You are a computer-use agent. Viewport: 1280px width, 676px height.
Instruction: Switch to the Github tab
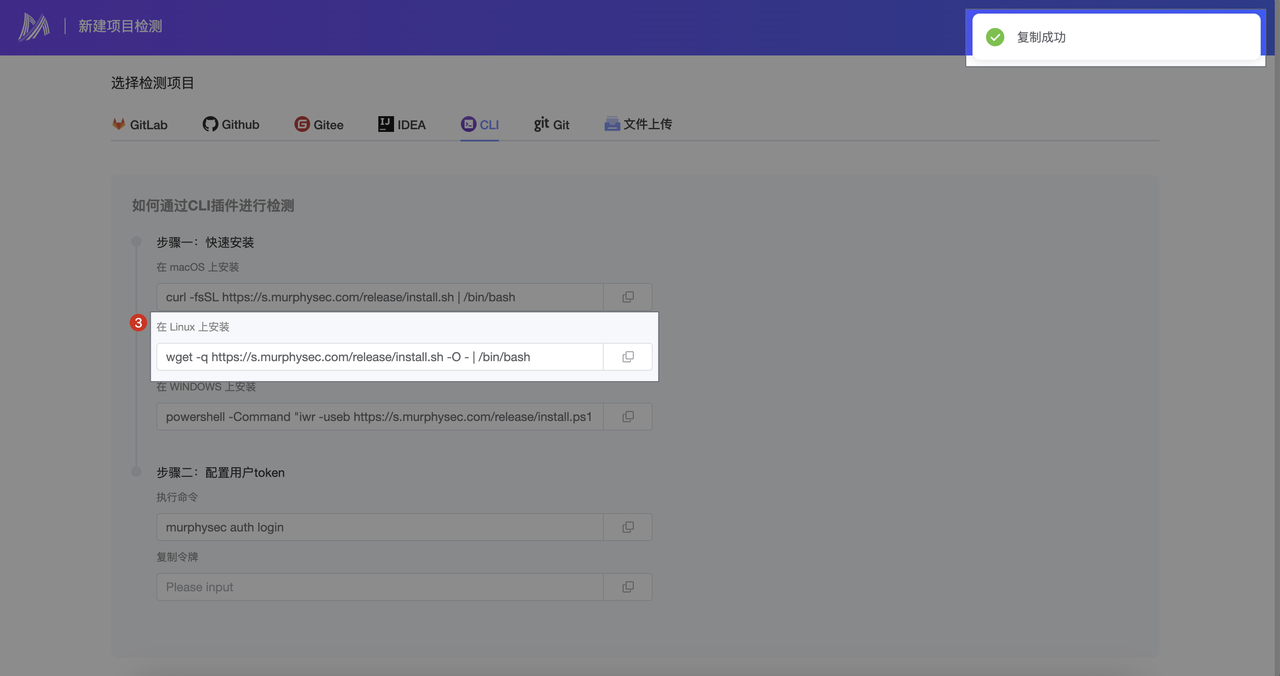[x=231, y=125]
